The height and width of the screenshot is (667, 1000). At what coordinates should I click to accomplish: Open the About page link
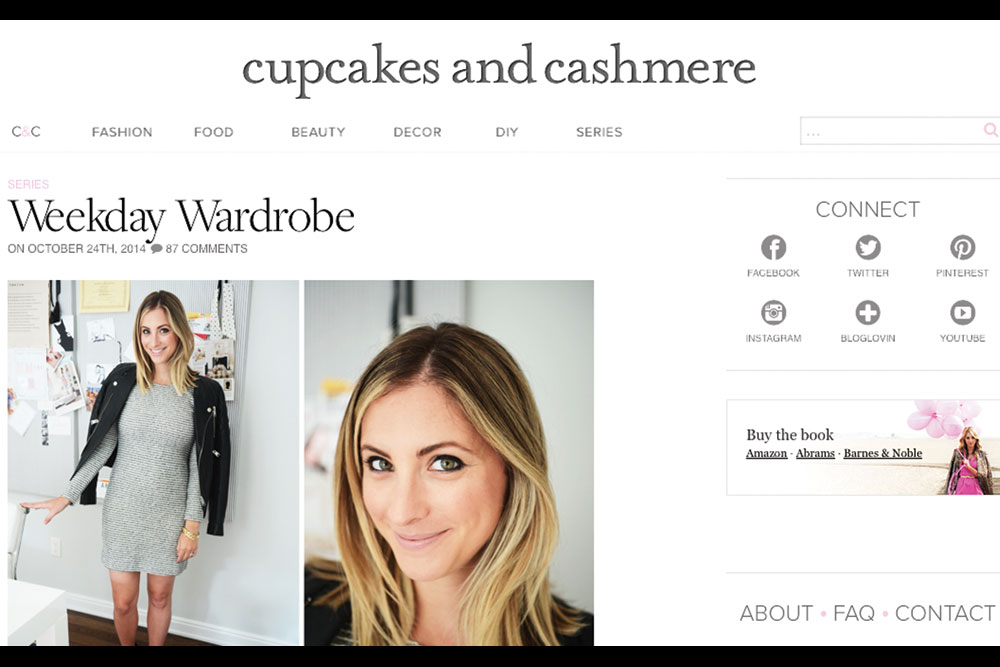776,613
